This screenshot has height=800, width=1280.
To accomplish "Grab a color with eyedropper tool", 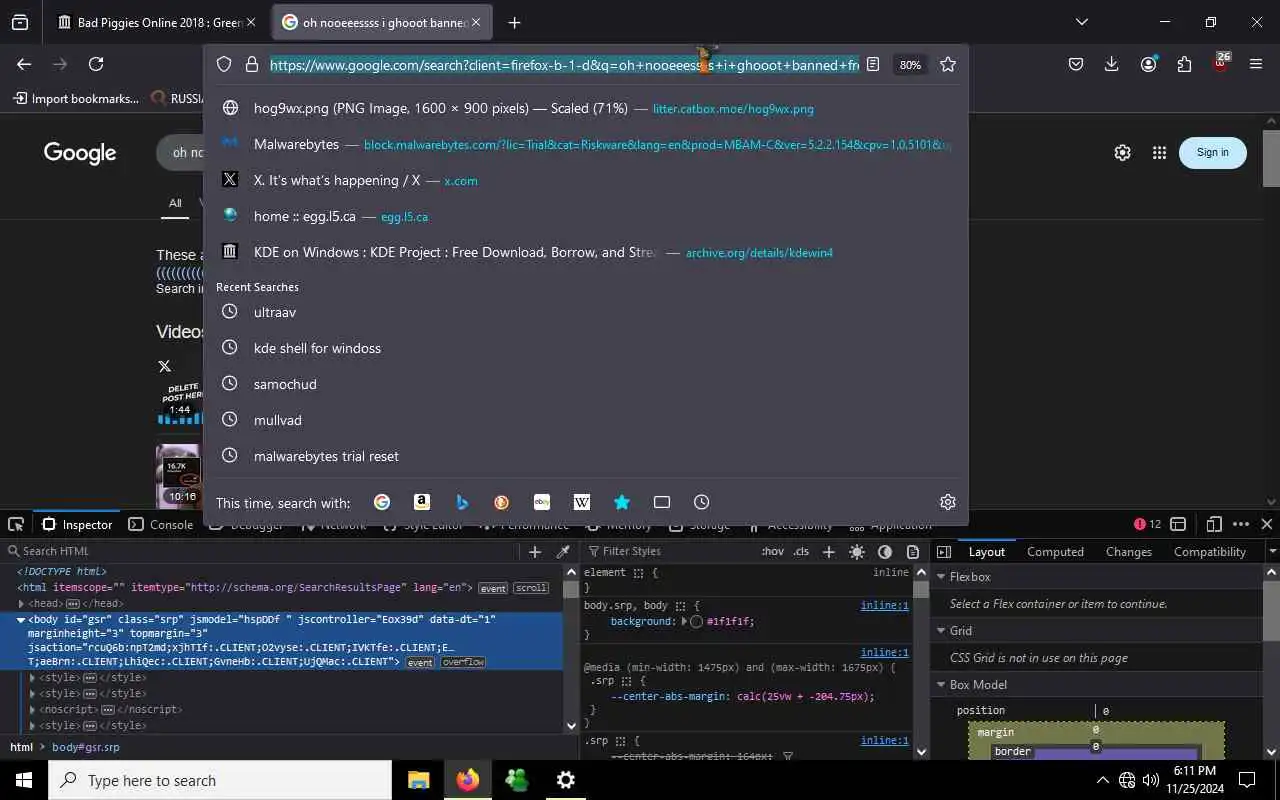I will [x=563, y=551].
